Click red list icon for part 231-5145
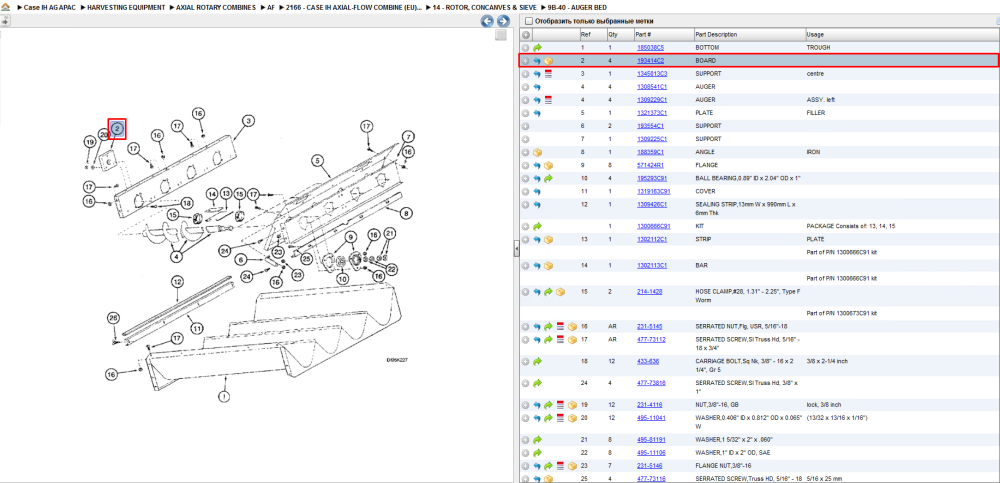 point(560,326)
